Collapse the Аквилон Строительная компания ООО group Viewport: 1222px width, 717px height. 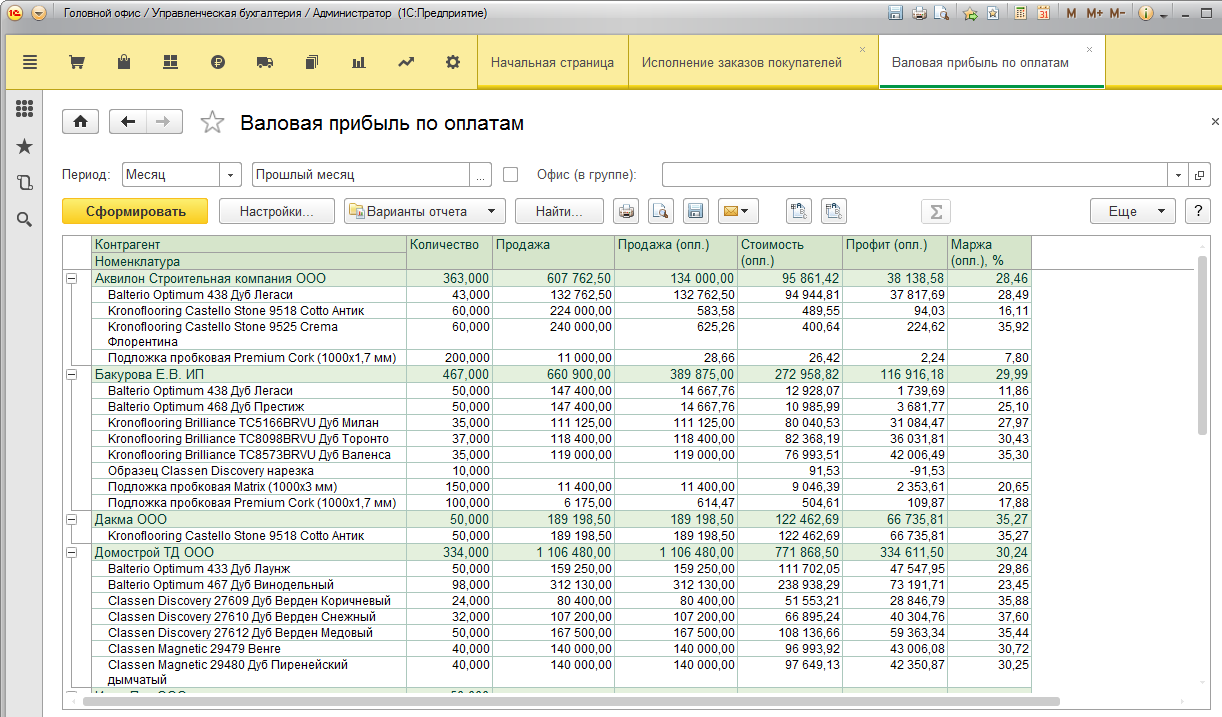pos(71,279)
